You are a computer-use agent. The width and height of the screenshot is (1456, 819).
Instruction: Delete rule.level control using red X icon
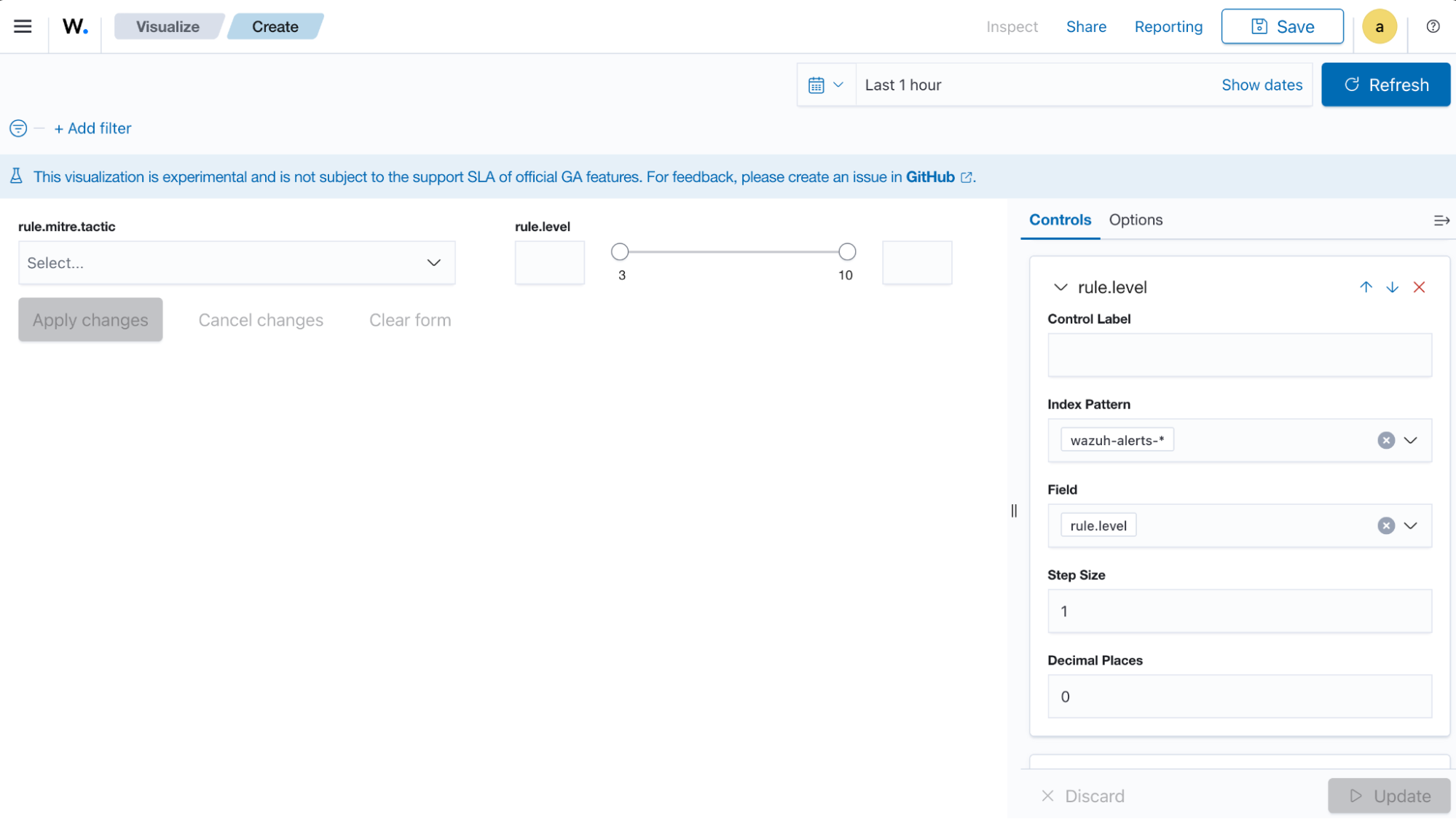point(1419,287)
